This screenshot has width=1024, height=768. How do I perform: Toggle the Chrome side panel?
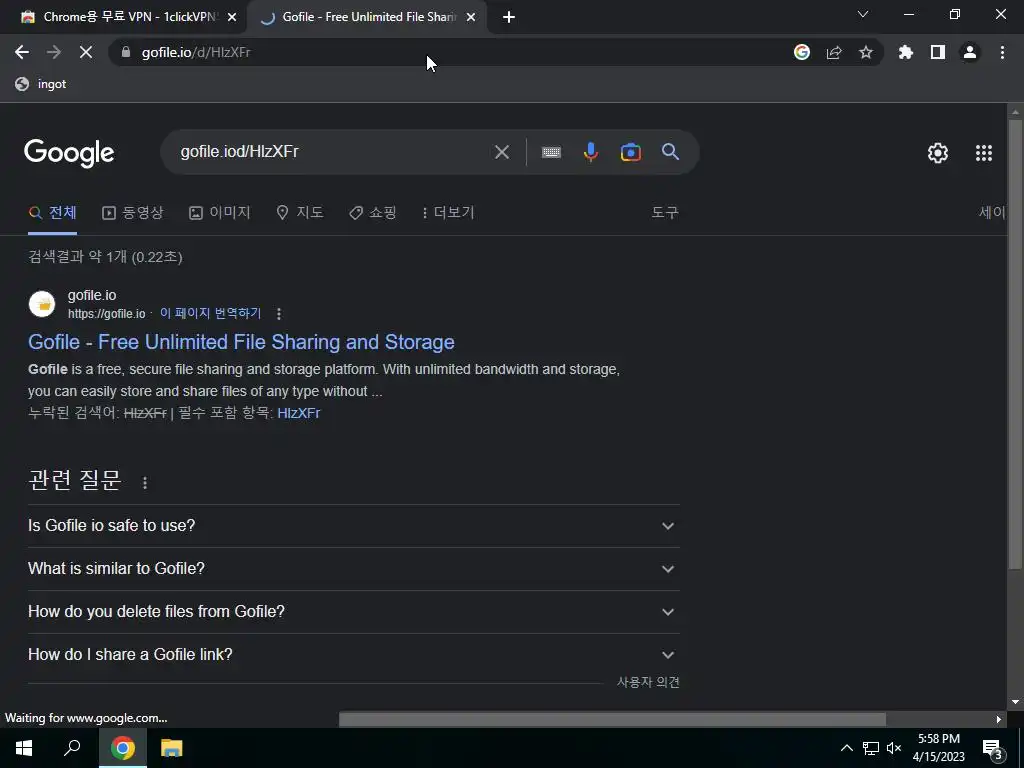(x=938, y=52)
